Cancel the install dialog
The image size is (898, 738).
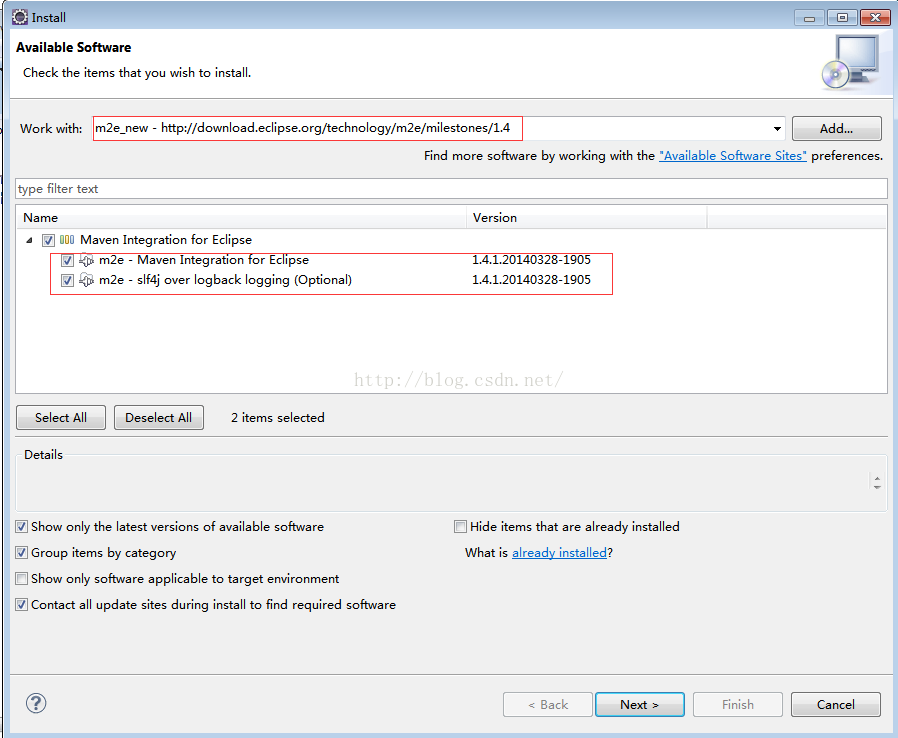[836, 705]
